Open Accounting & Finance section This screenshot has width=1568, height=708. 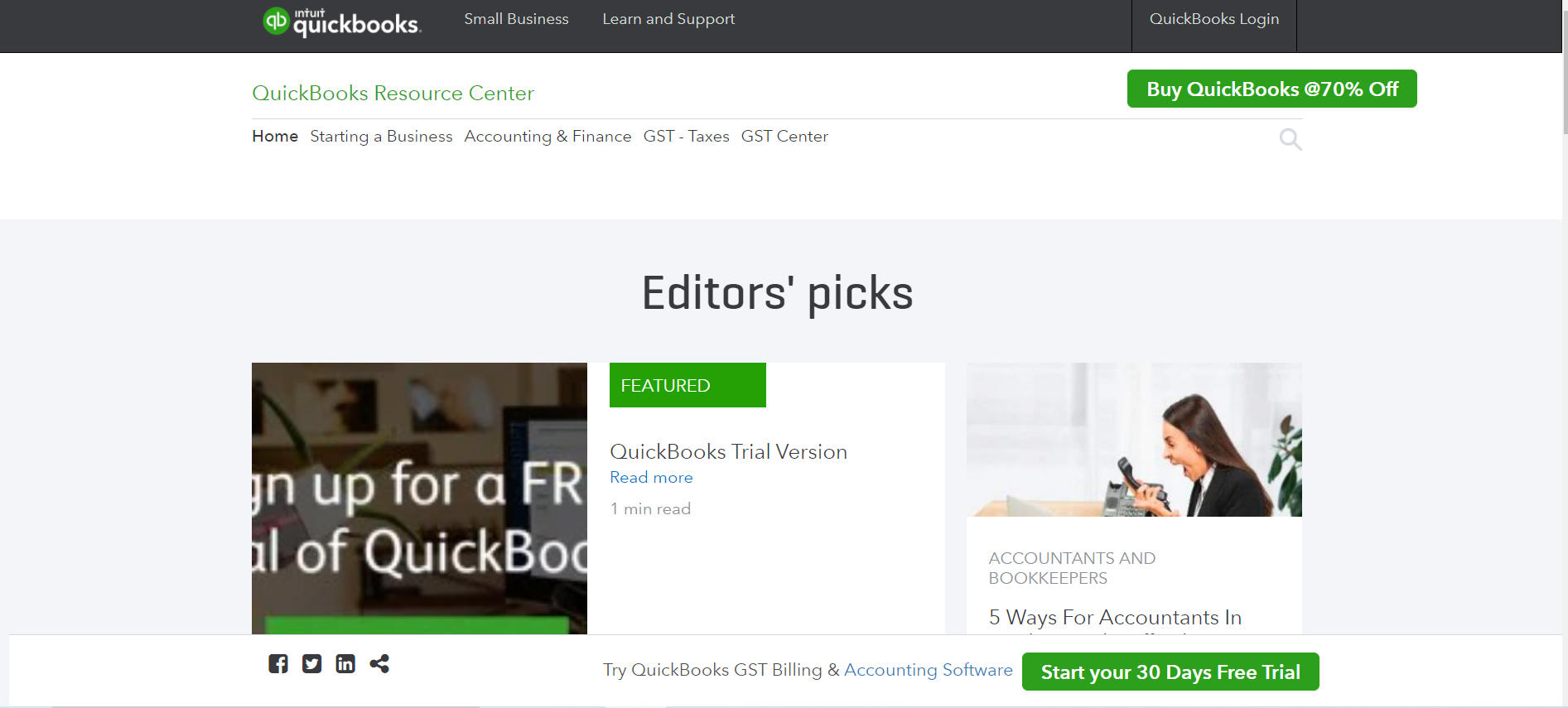[548, 136]
